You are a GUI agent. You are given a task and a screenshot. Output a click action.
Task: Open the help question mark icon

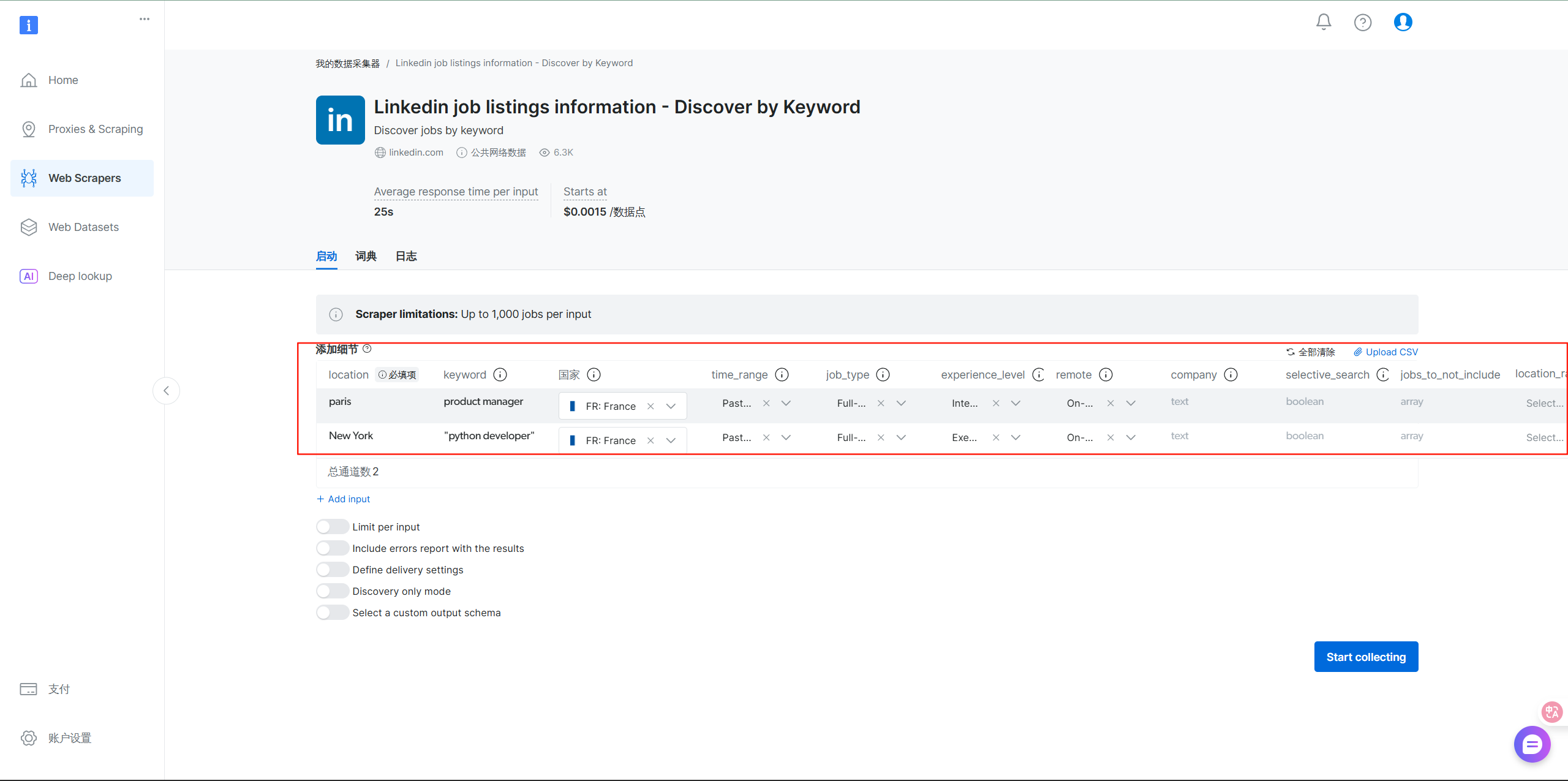coord(1362,23)
